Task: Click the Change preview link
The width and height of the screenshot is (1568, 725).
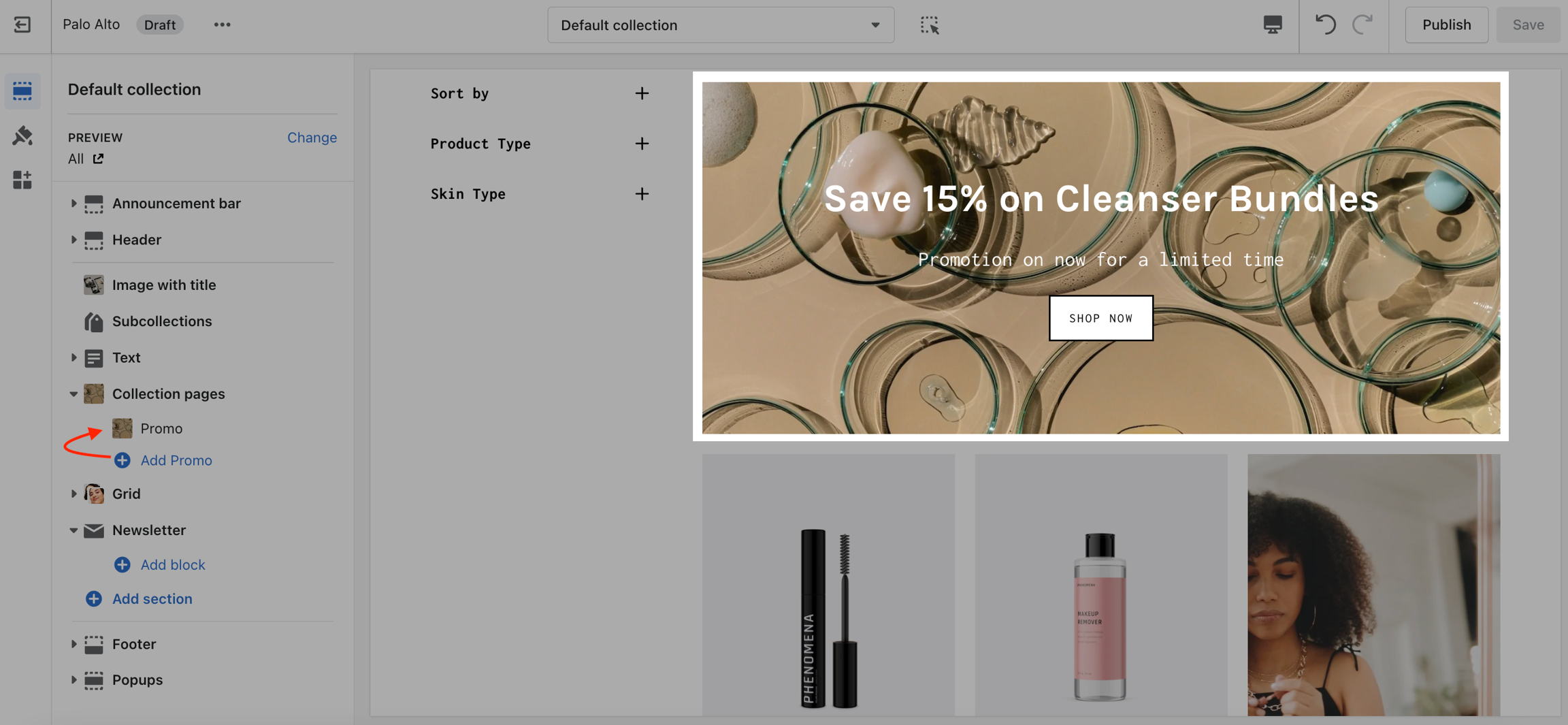Action: 312,138
